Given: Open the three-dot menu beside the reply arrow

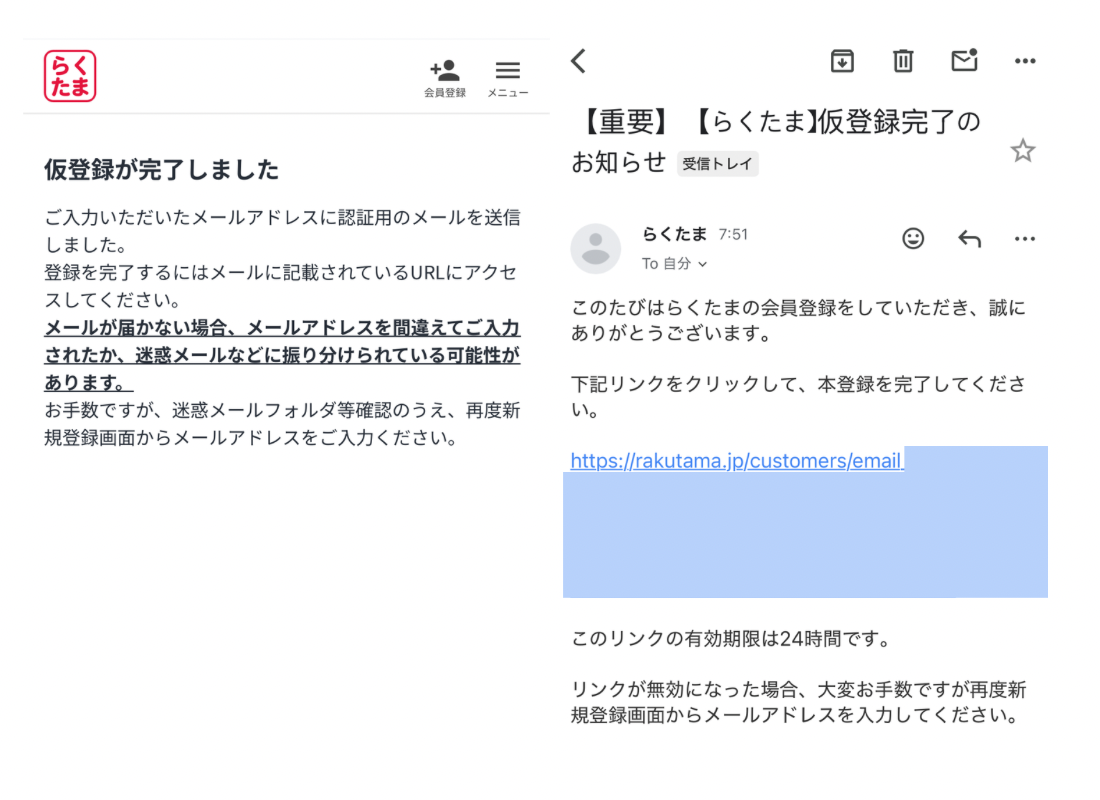Looking at the screenshot, I should [x=1025, y=239].
